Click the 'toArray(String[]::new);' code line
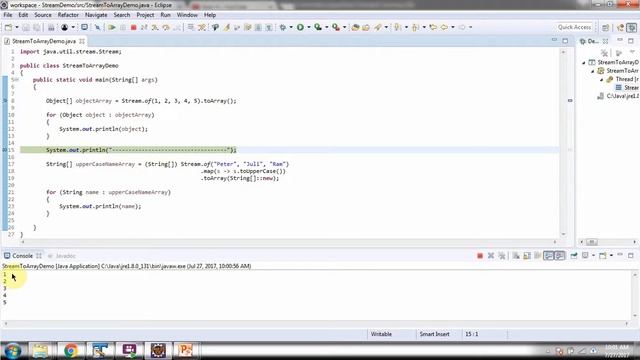640x360 pixels. [x=240, y=178]
